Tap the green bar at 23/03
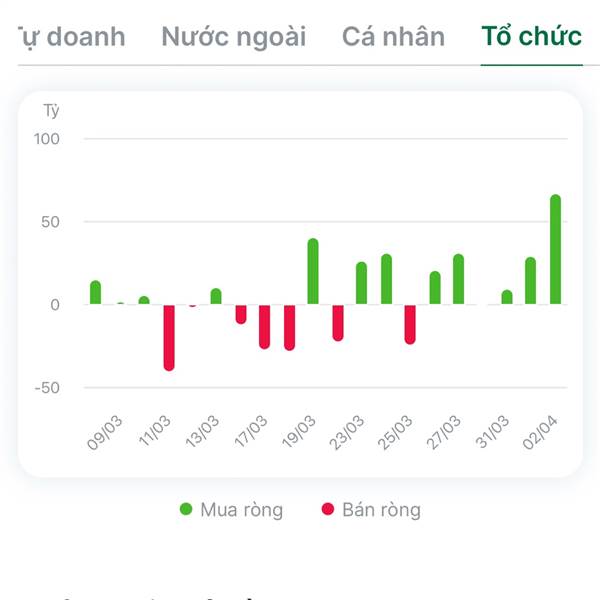Viewport: 600px width, 600px height. point(361,284)
